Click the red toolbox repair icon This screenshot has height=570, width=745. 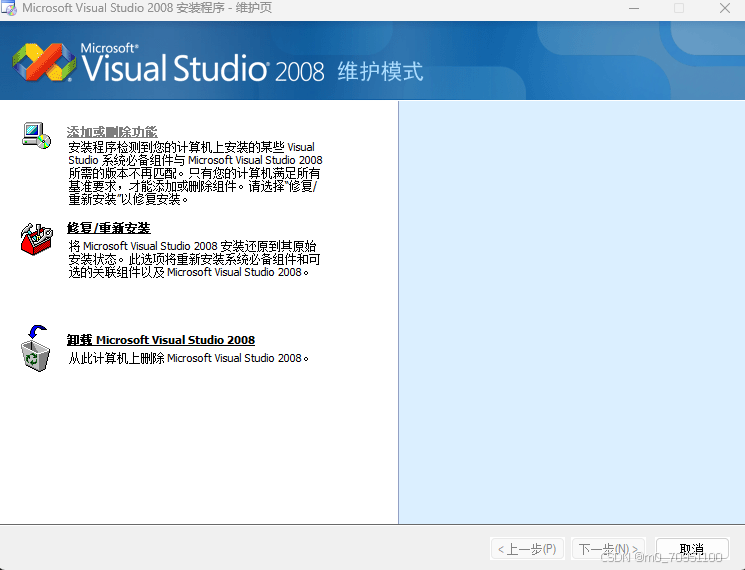point(36,239)
